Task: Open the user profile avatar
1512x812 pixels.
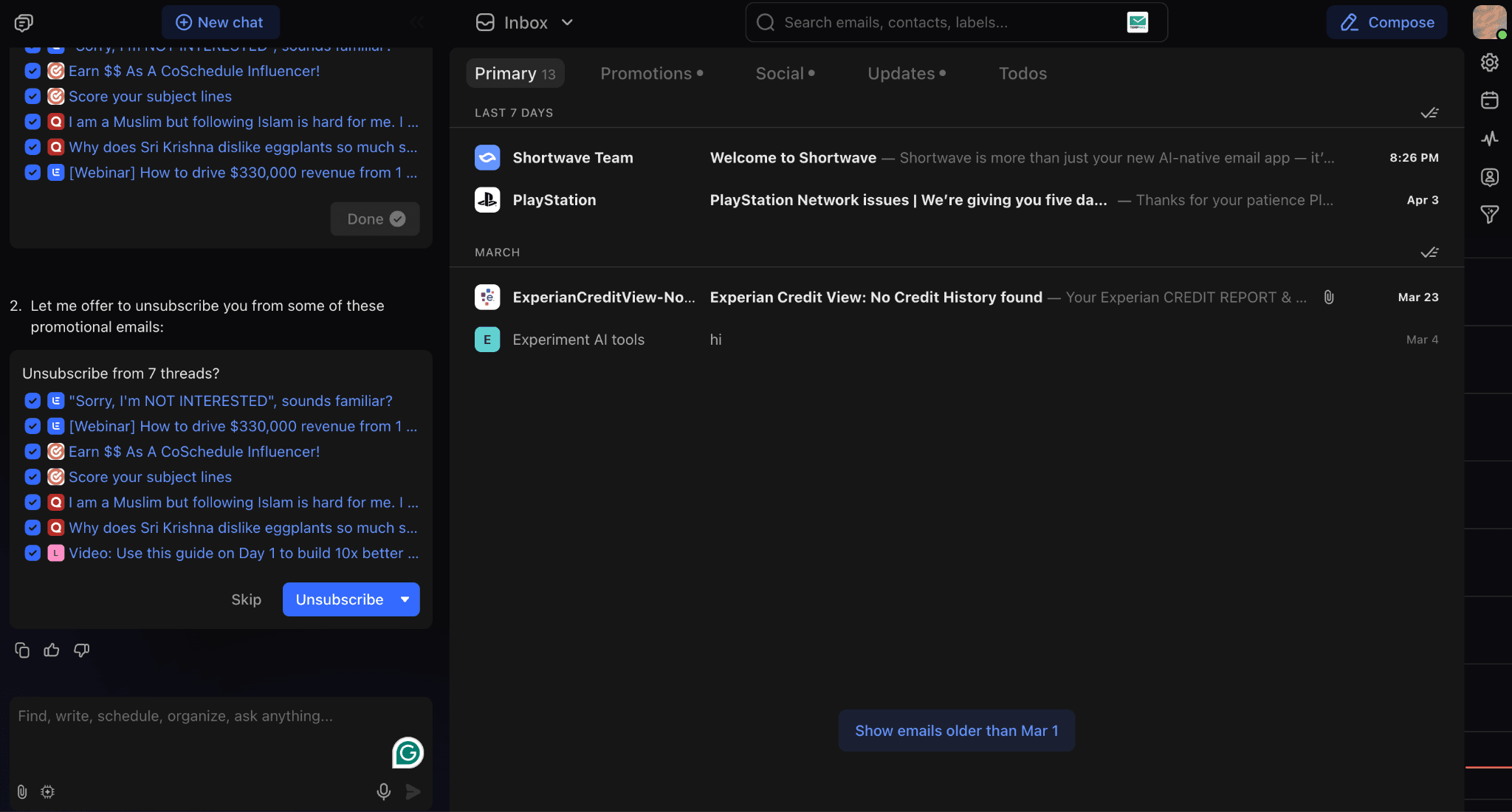Action: point(1489,22)
